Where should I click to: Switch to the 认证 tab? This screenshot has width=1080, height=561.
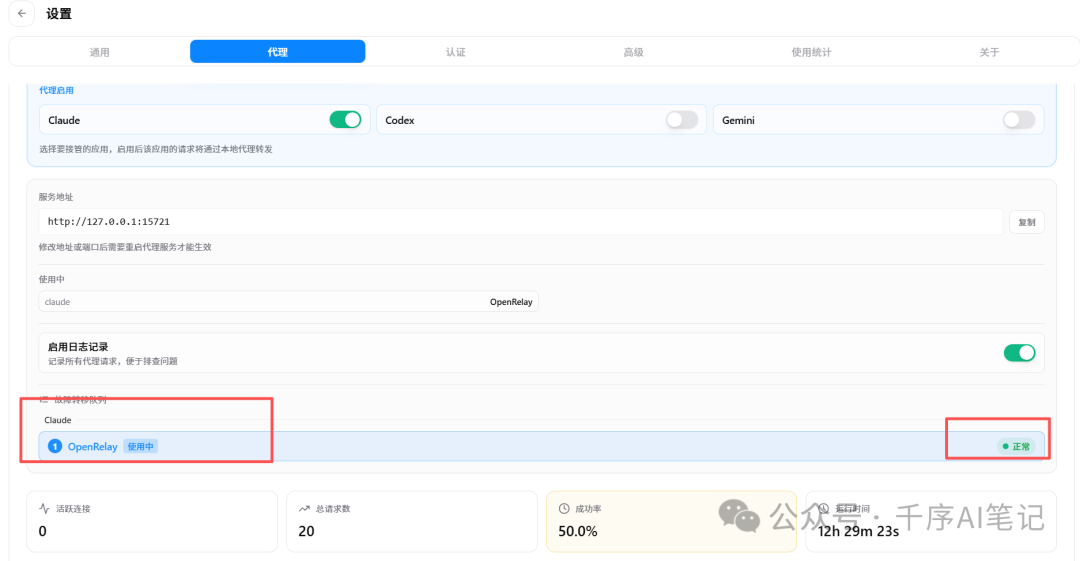click(x=455, y=52)
